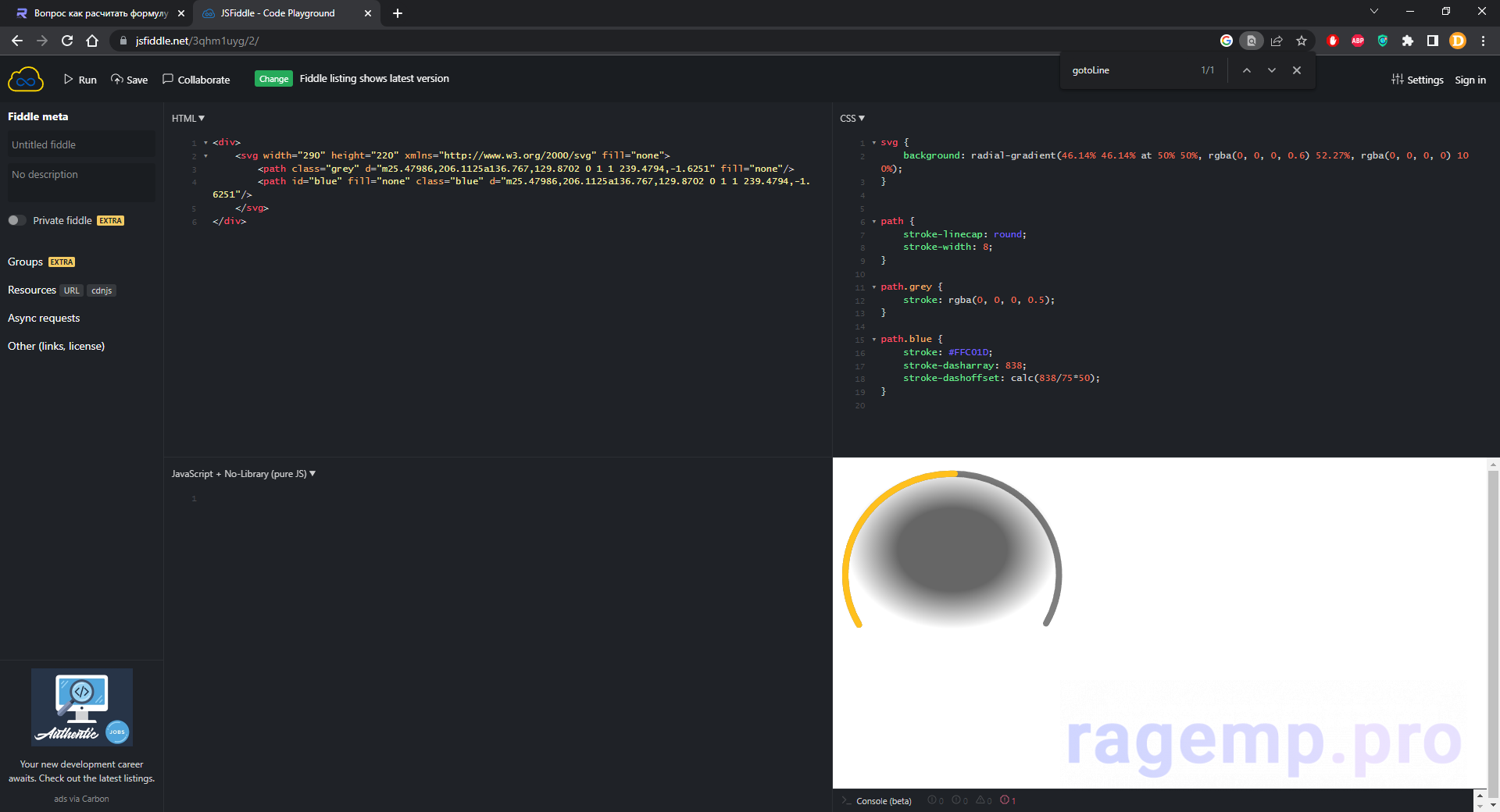Open the browser home page
The image size is (1500, 812).
[x=92, y=41]
